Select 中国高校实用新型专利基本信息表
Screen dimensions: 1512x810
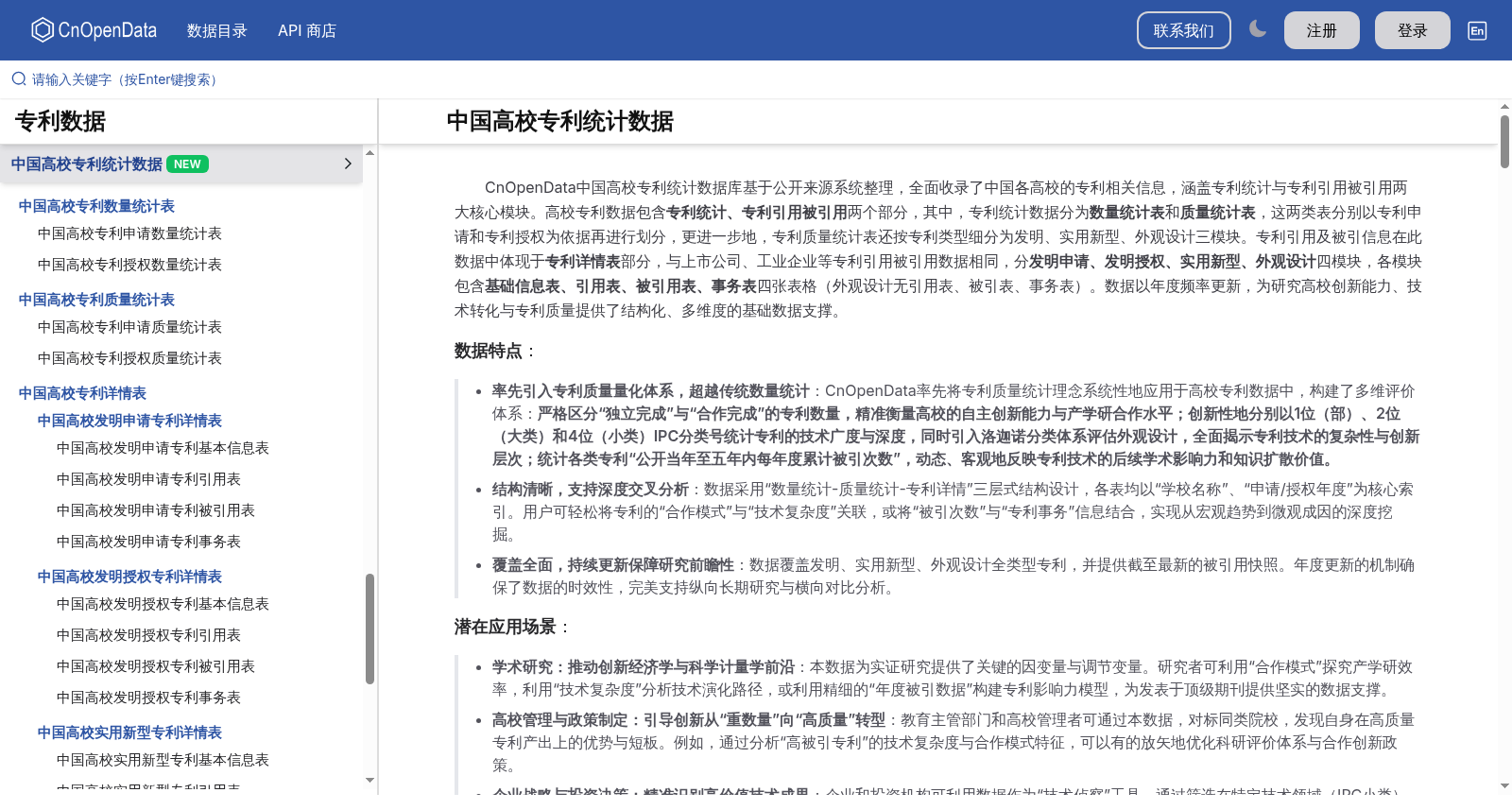pos(163,760)
